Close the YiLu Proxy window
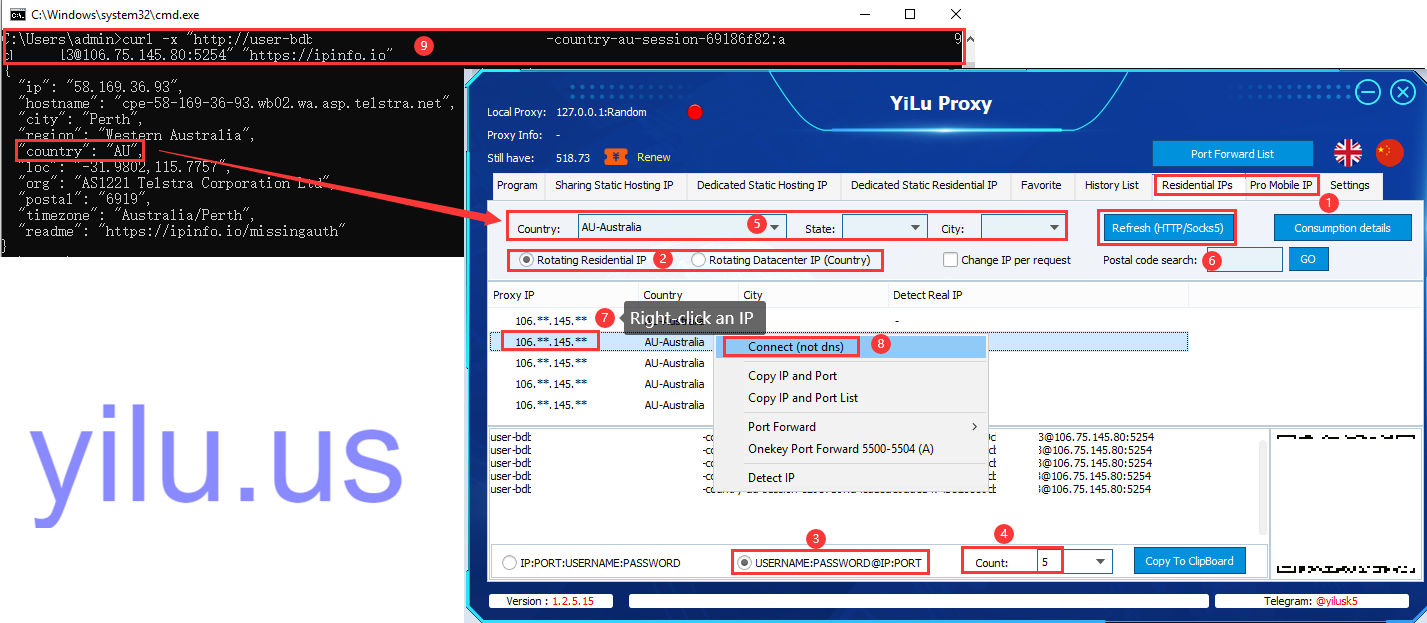The height and width of the screenshot is (623, 1427). tap(1403, 93)
